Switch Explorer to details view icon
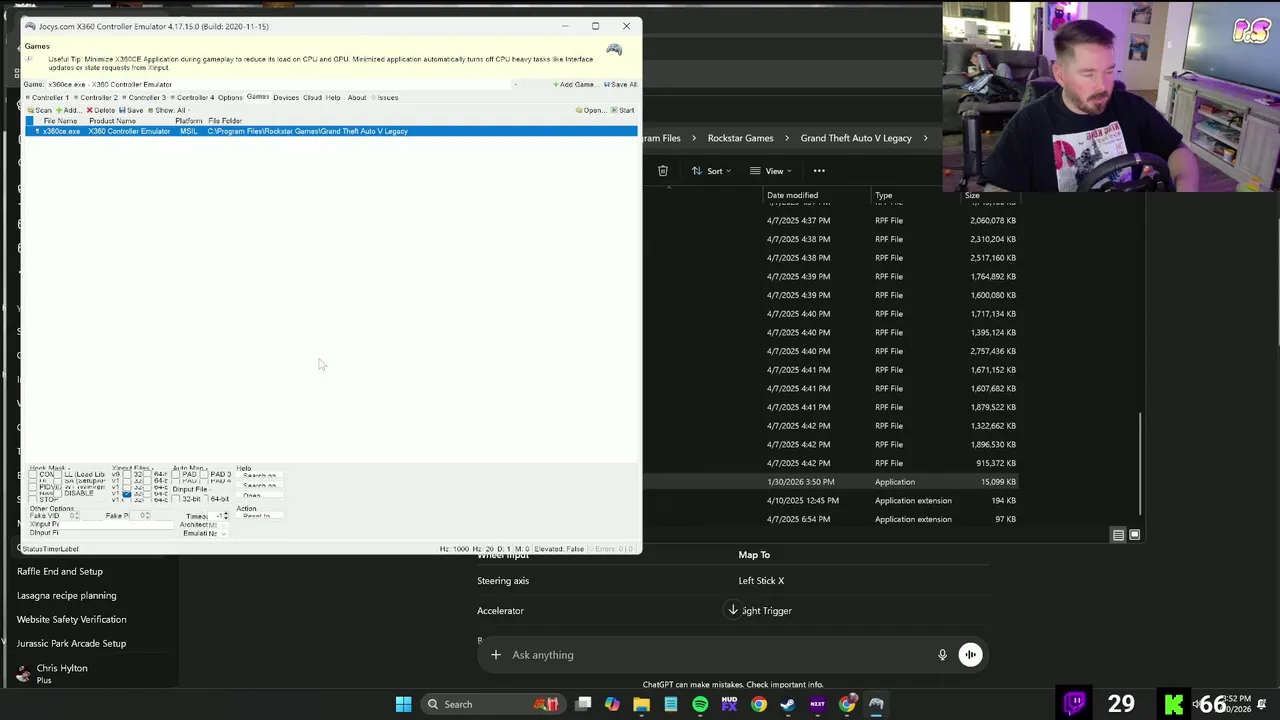The width and height of the screenshot is (1280, 720). [1118, 535]
